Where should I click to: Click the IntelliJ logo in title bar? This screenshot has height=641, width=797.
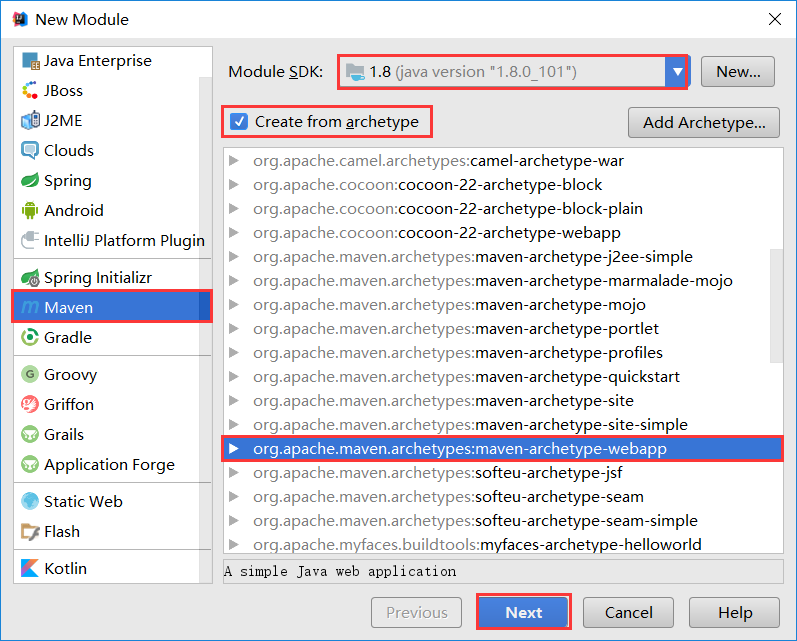click(x=20, y=19)
